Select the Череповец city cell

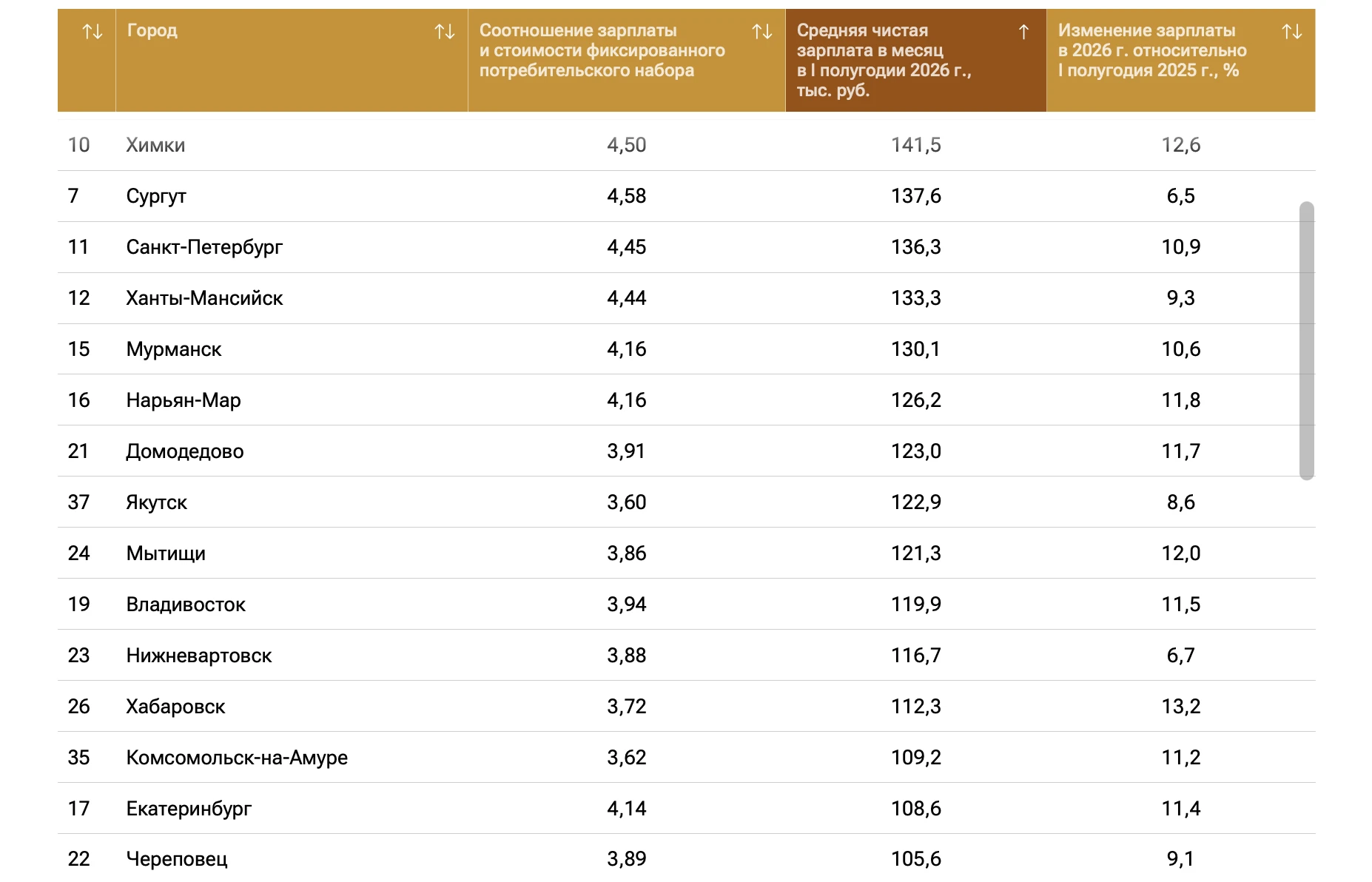coord(177,859)
